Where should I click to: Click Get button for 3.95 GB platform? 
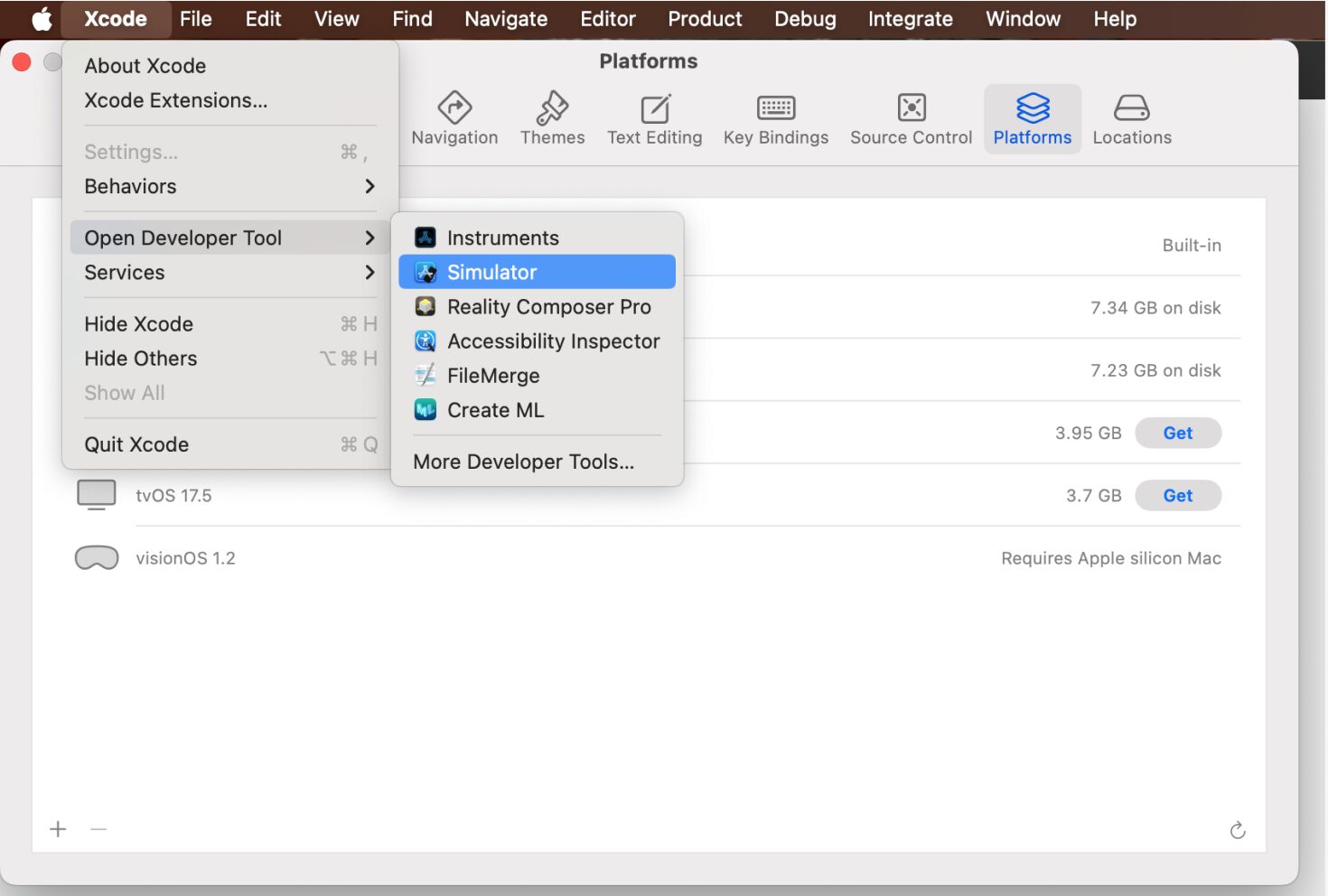coord(1177,434)
